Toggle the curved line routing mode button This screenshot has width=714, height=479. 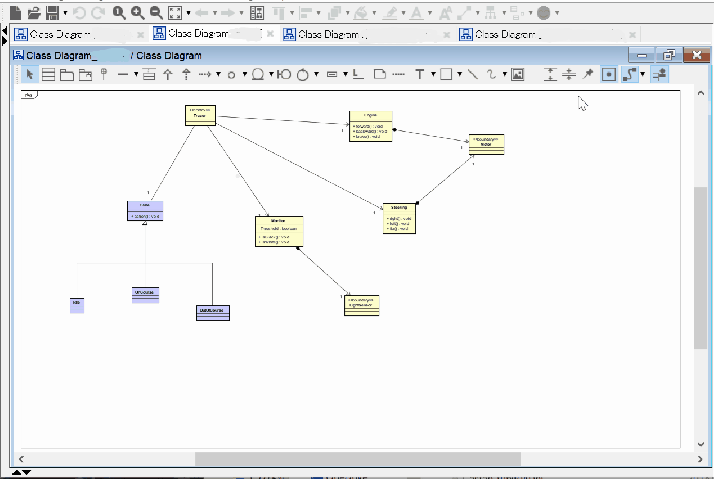pyautogui.click(x=629, y=74)
